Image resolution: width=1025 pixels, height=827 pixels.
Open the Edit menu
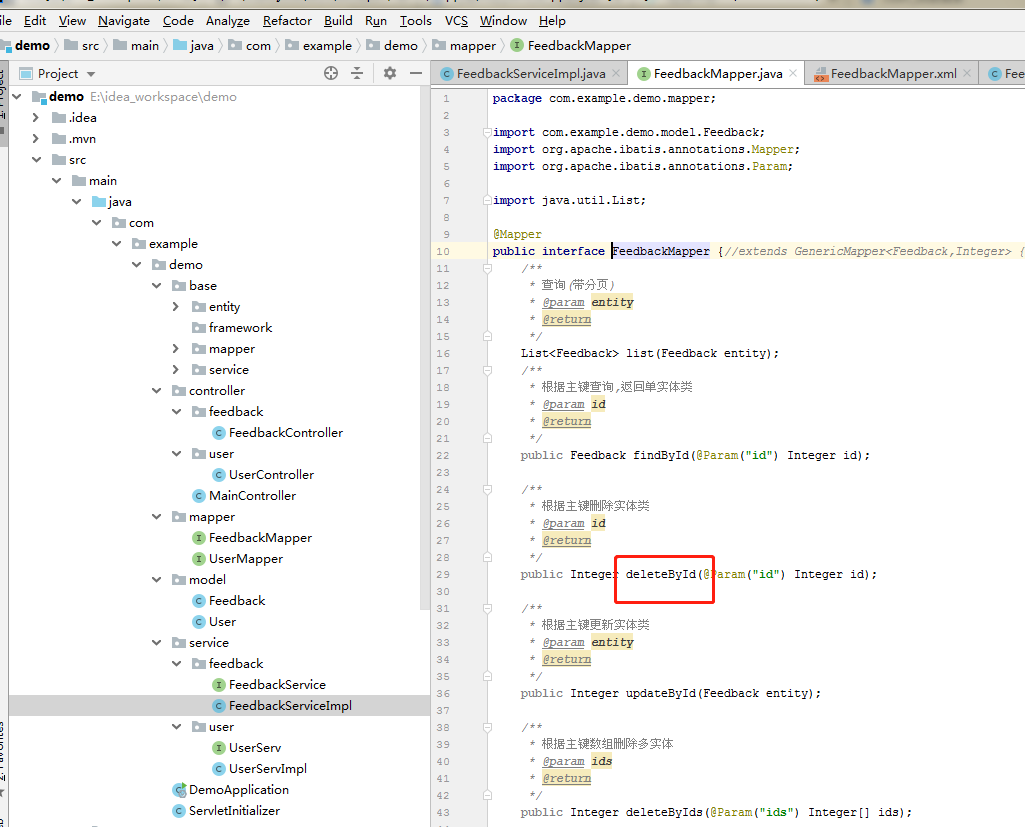[x=35, y=20]
